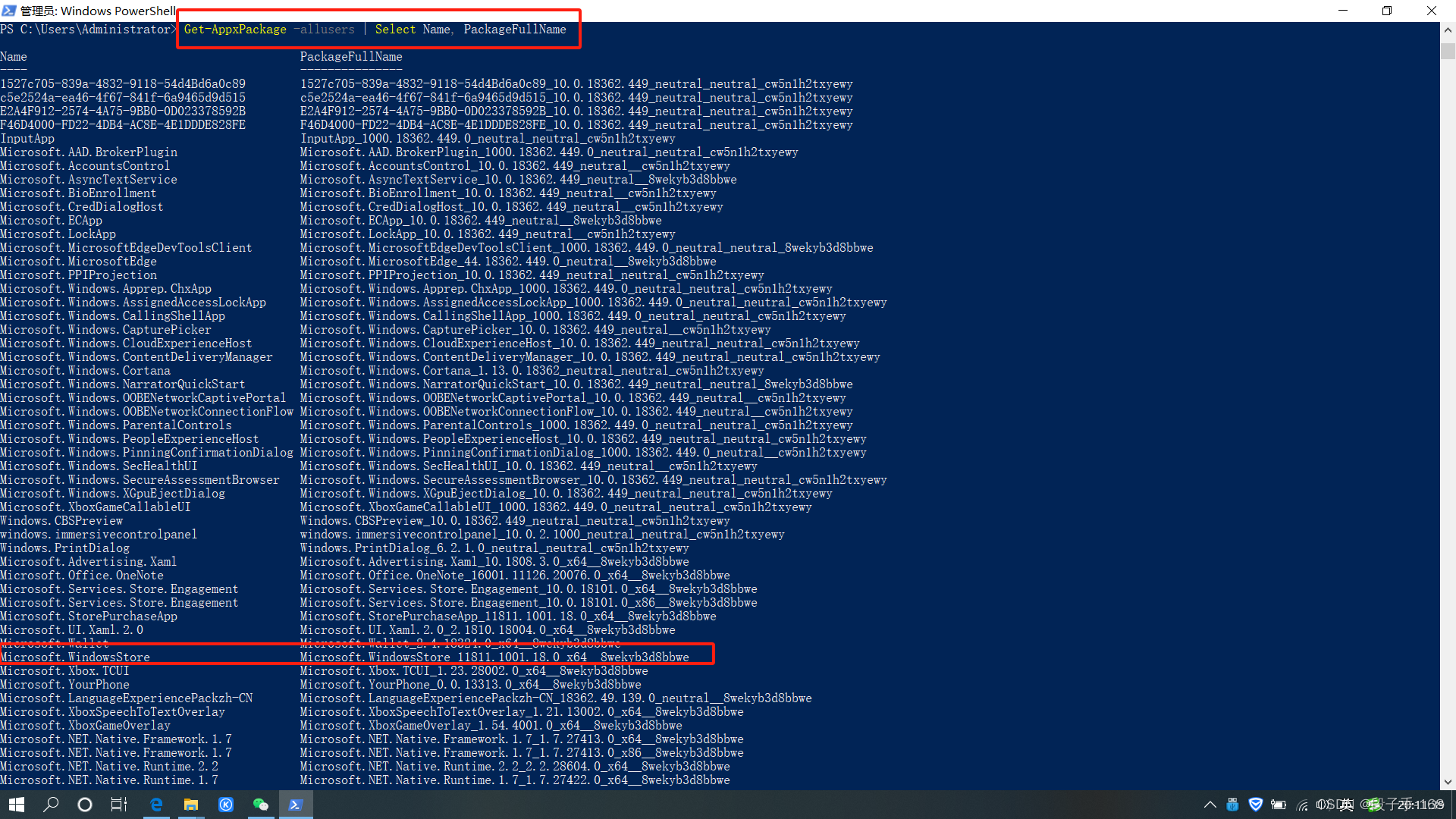Open the Windows Start menu
Viewport: 1456px width, 819px height.
point(17,805)
